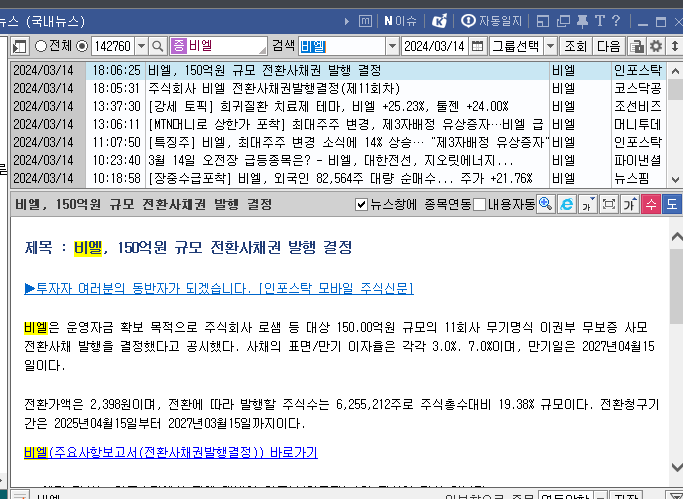Viewport: 683px width, 499px height.
Task: Click the magnifier zoom icon in article toolbar
Action: pos(545,204)
